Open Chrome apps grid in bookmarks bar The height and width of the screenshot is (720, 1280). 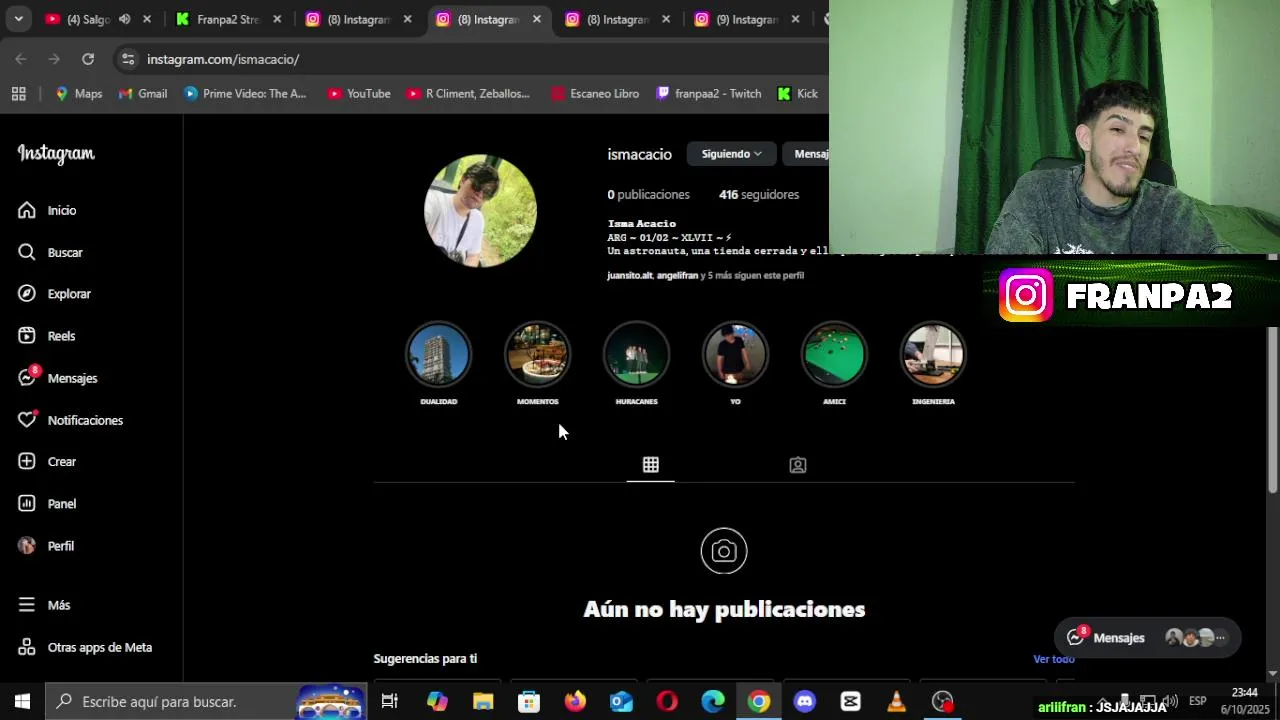click(x=18, y=93)
